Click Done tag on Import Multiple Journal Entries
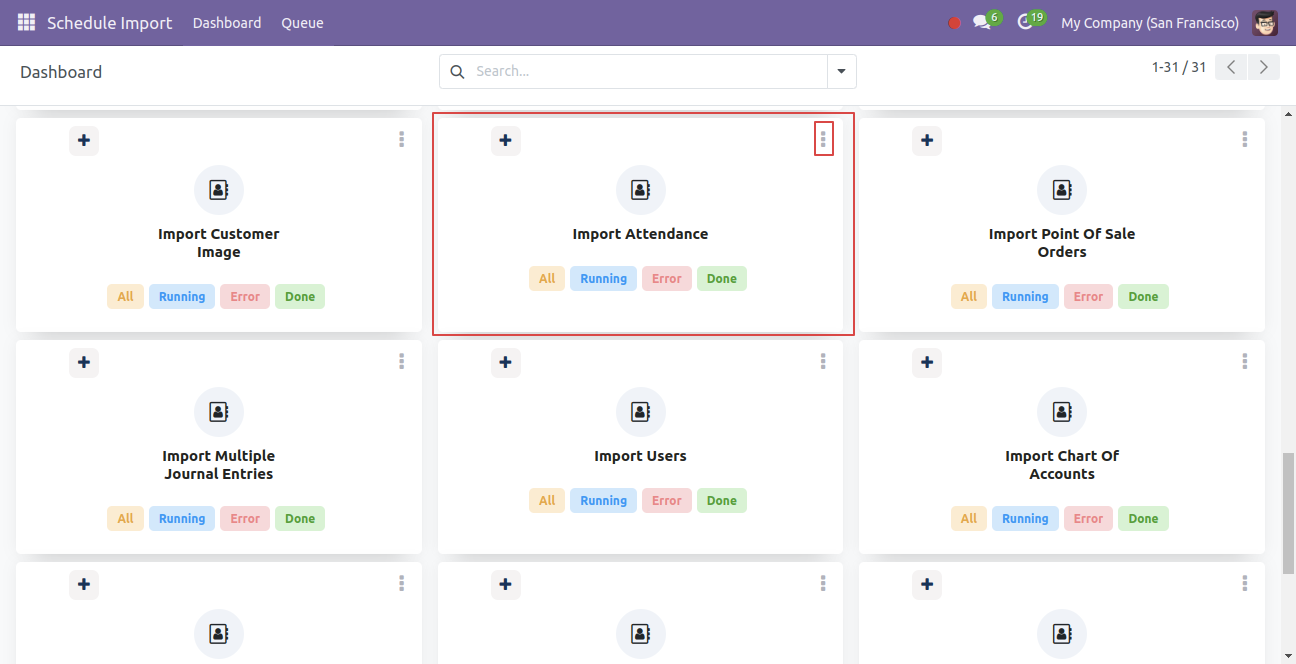Viewport: 1296px width, 664px height. point(300,519)
